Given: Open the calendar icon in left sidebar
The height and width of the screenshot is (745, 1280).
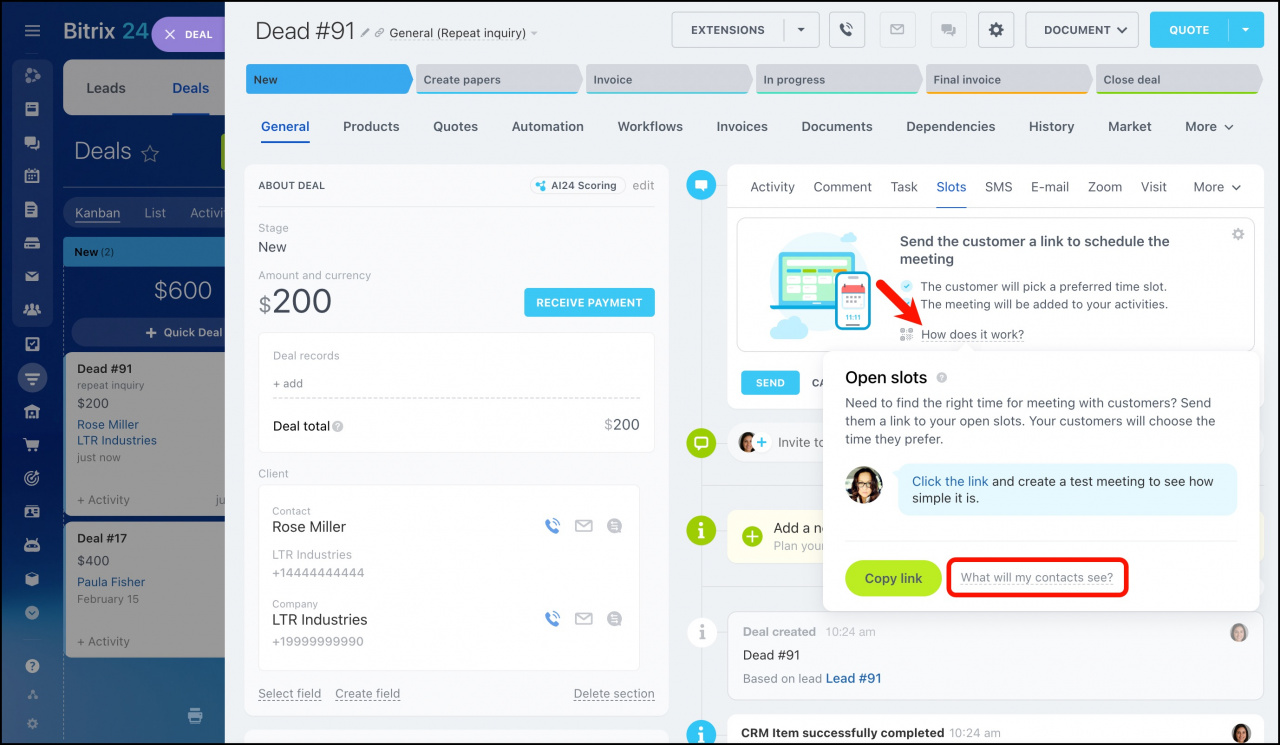Looking at the screenshot, I should 32,176.
